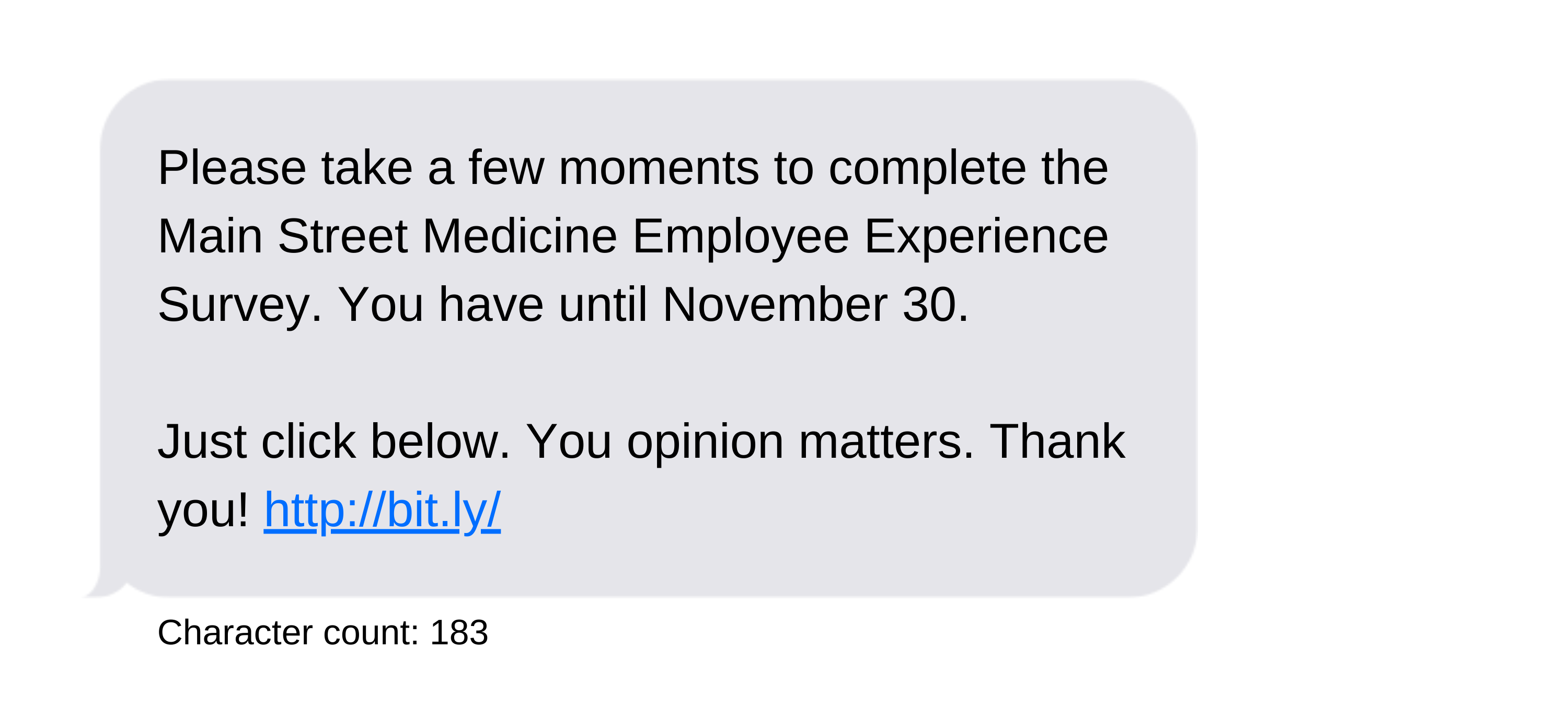Viewport: 1568px width, 718px height.
Task: Click the "Character count: 183" label
Action: pos(322,632)
